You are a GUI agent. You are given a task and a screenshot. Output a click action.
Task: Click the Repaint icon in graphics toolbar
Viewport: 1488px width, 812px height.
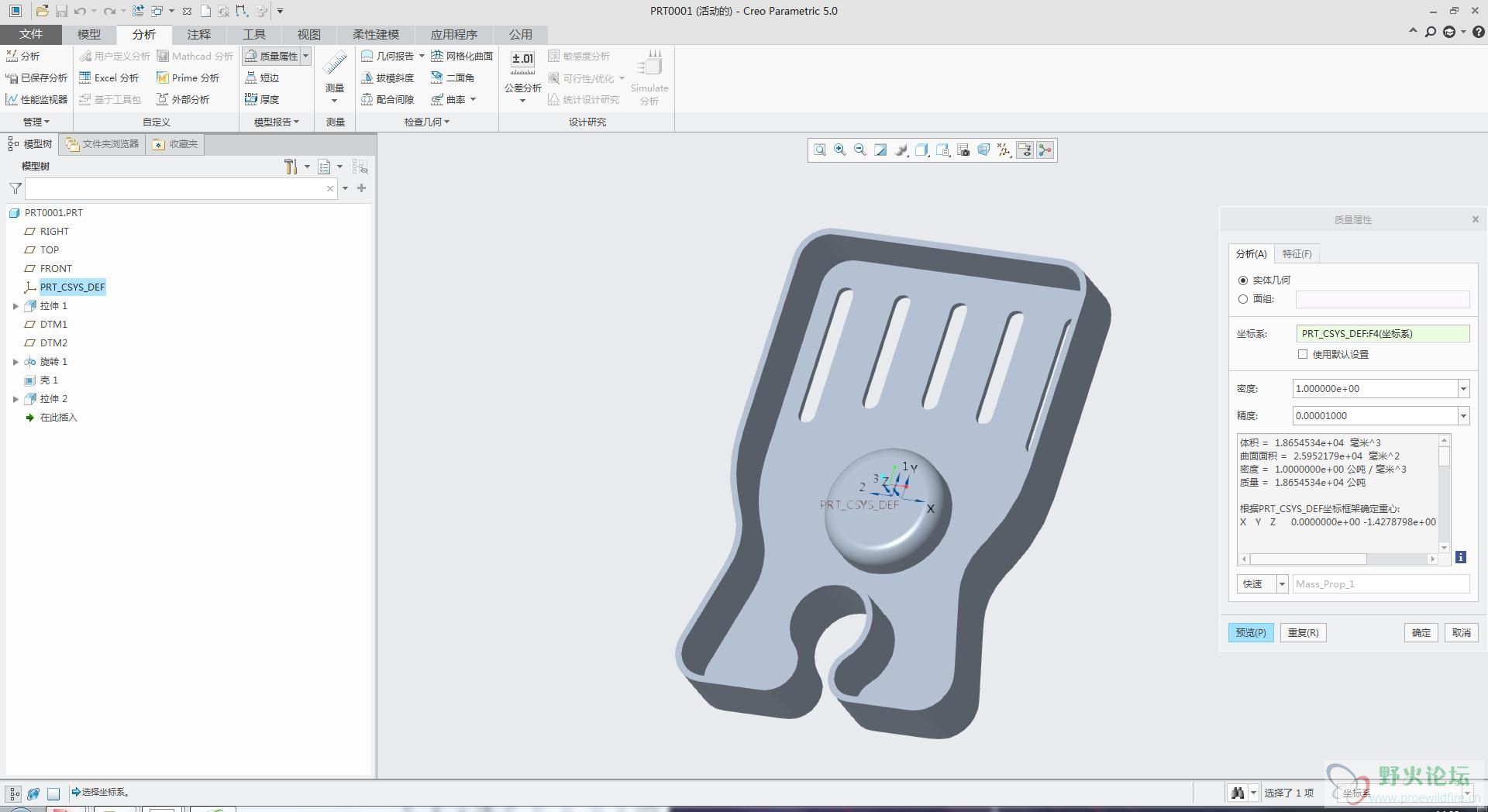(880, 150)
